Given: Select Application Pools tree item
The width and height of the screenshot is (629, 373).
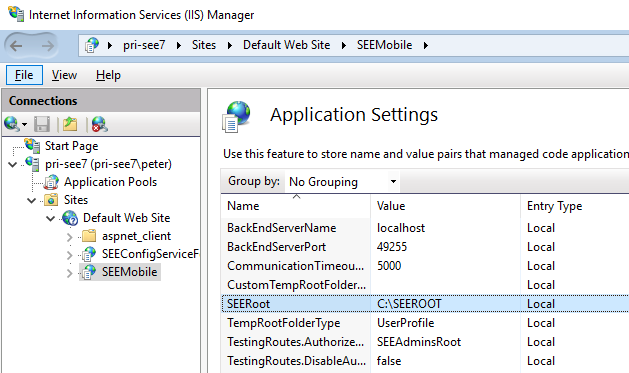Looking at the screenshot, I should 110,182.
